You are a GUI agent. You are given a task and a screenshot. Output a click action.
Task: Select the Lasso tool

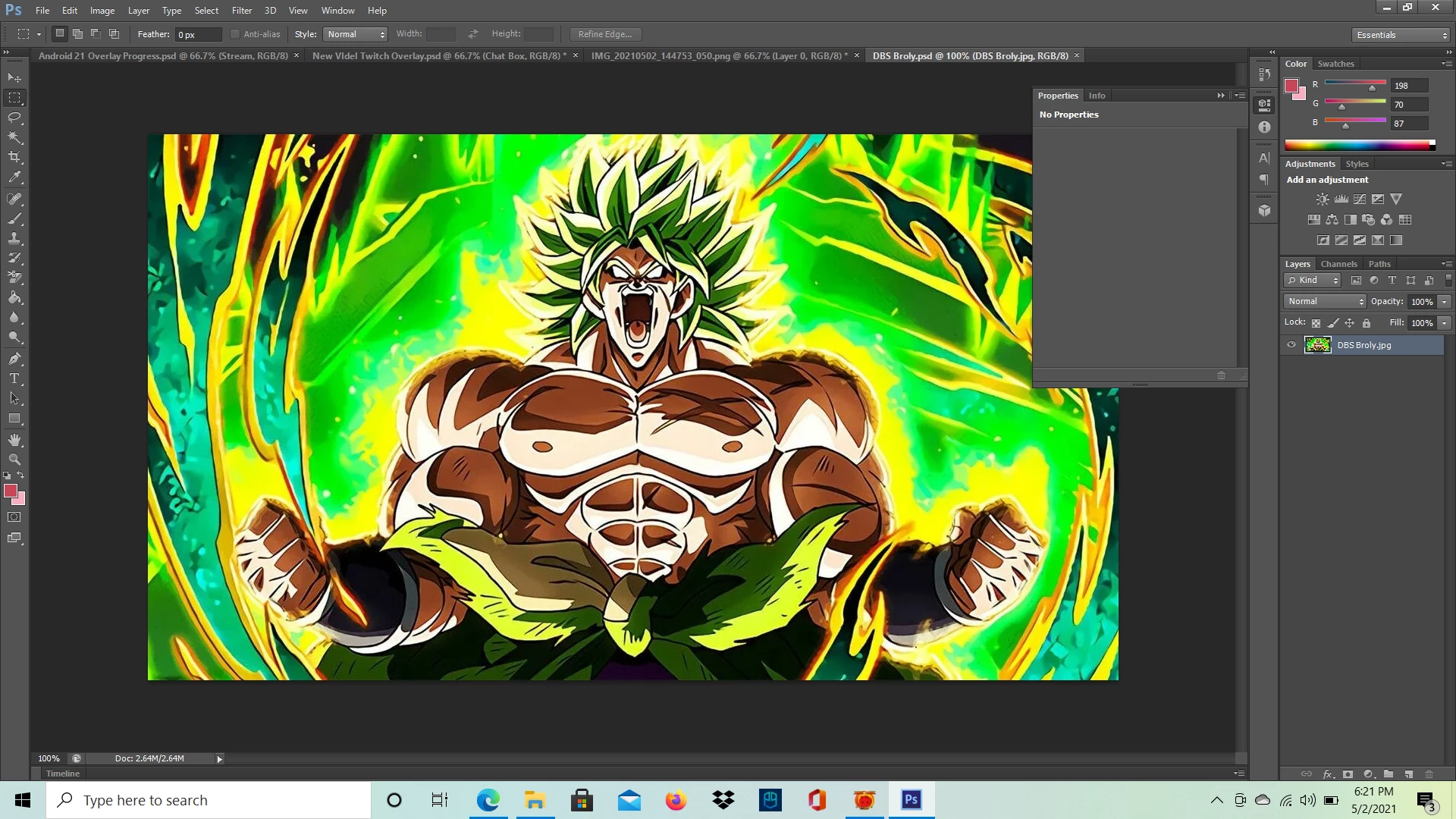pos(14,118)
